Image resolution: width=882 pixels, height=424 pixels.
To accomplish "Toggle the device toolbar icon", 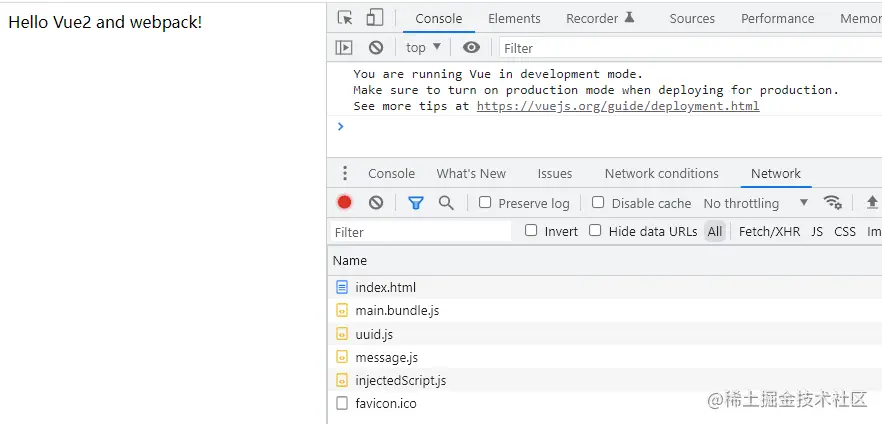I will coord(374,18).
